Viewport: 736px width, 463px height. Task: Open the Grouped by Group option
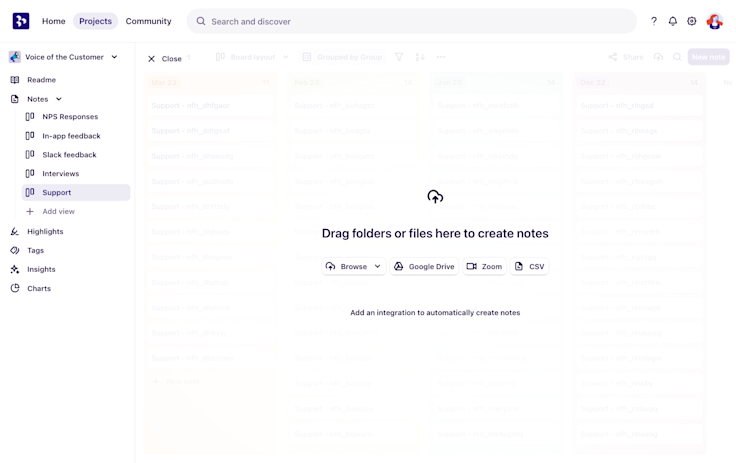[342, 57]
